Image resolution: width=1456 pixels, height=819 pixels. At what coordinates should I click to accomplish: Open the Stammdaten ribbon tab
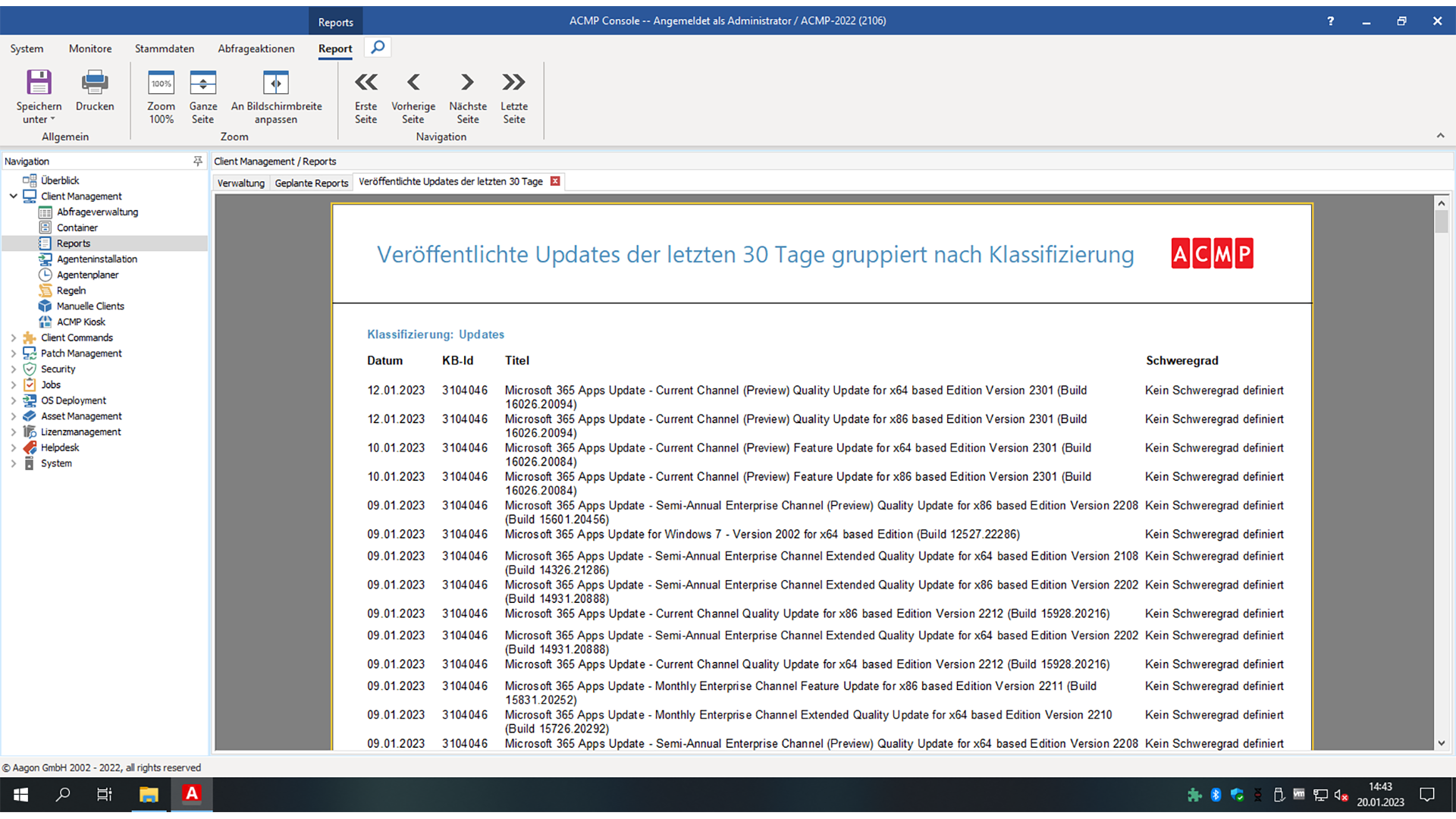click(x=165, y=49)
